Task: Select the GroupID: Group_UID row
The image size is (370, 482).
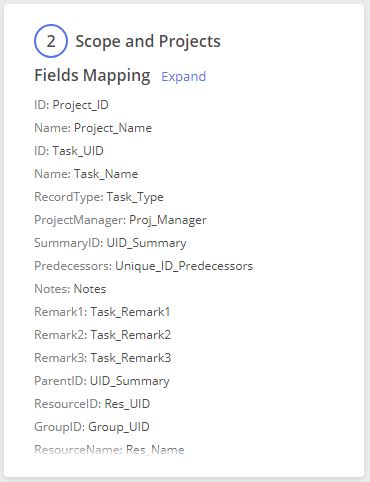Action: (92, 427)
